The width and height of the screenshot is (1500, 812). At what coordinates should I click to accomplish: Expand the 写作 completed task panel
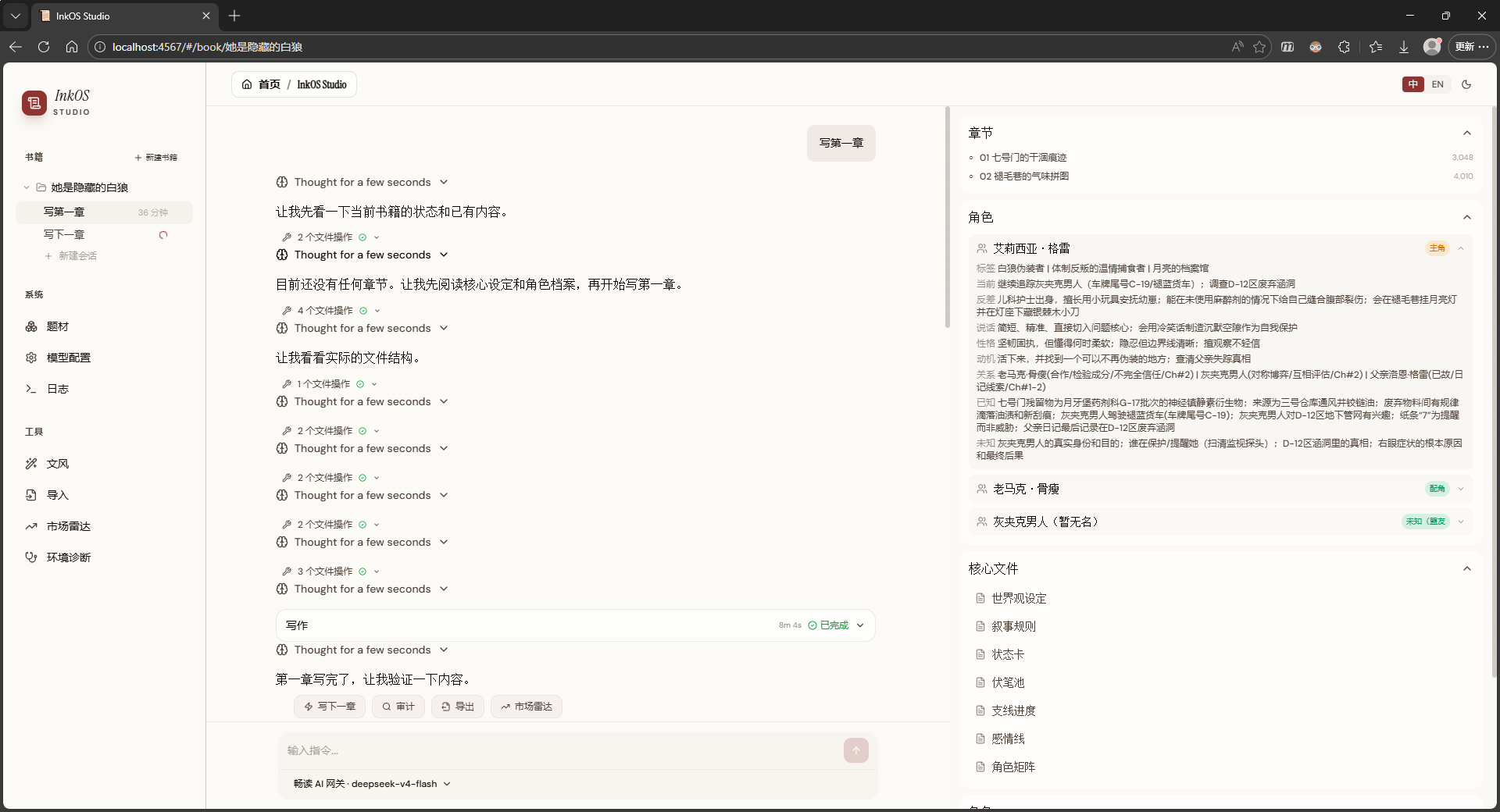click(575, 625)
